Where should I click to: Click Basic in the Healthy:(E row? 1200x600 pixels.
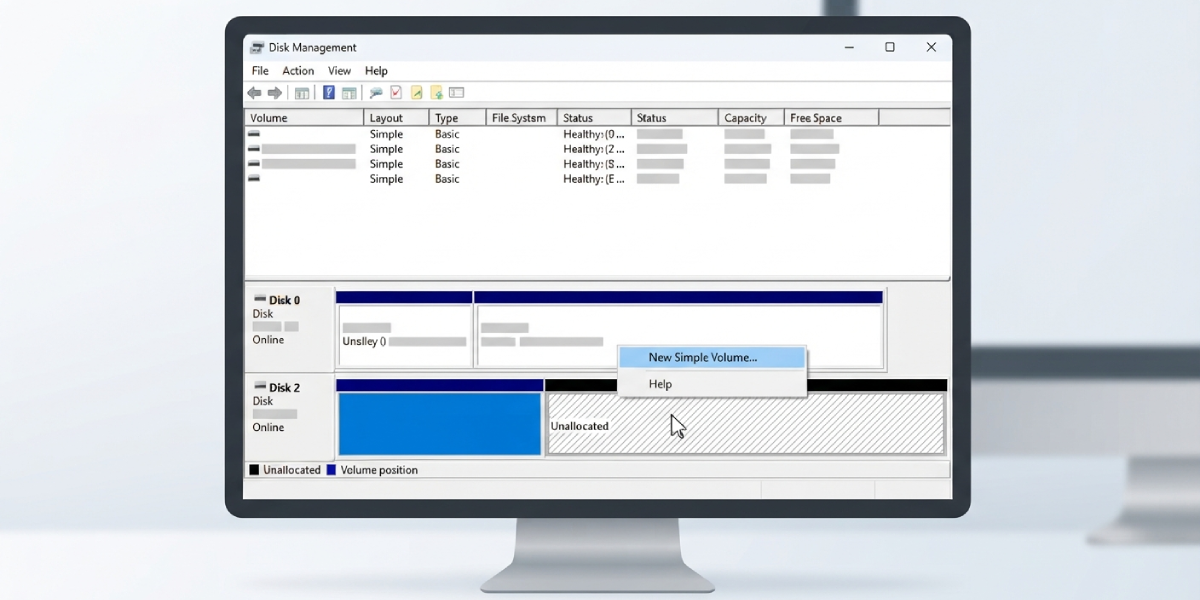(447, 179)
